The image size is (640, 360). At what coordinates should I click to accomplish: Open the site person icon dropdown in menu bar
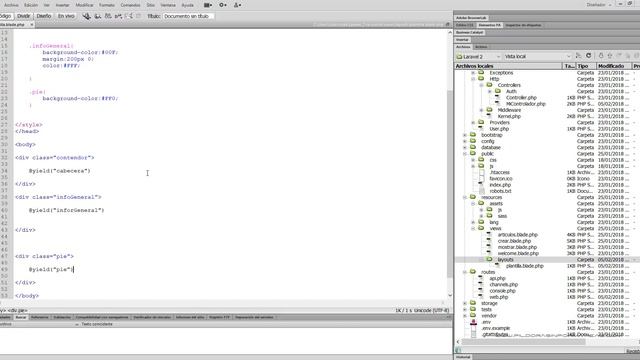[237, 5]
